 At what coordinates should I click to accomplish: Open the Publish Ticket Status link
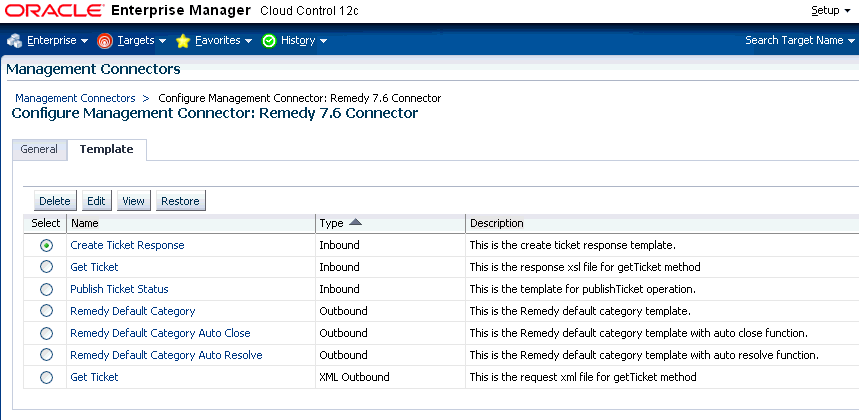[x=119, y=289]
